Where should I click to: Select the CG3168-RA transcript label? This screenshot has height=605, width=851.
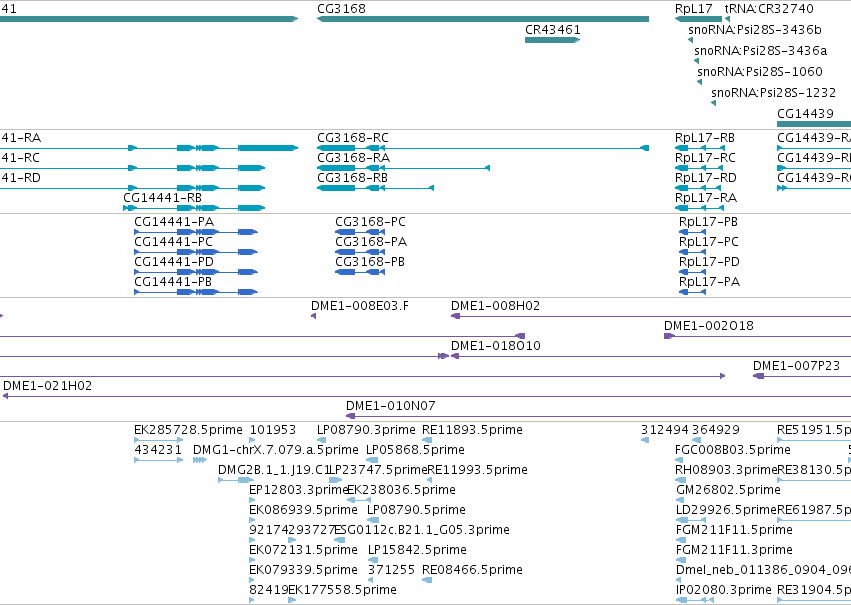coord(353,158)
